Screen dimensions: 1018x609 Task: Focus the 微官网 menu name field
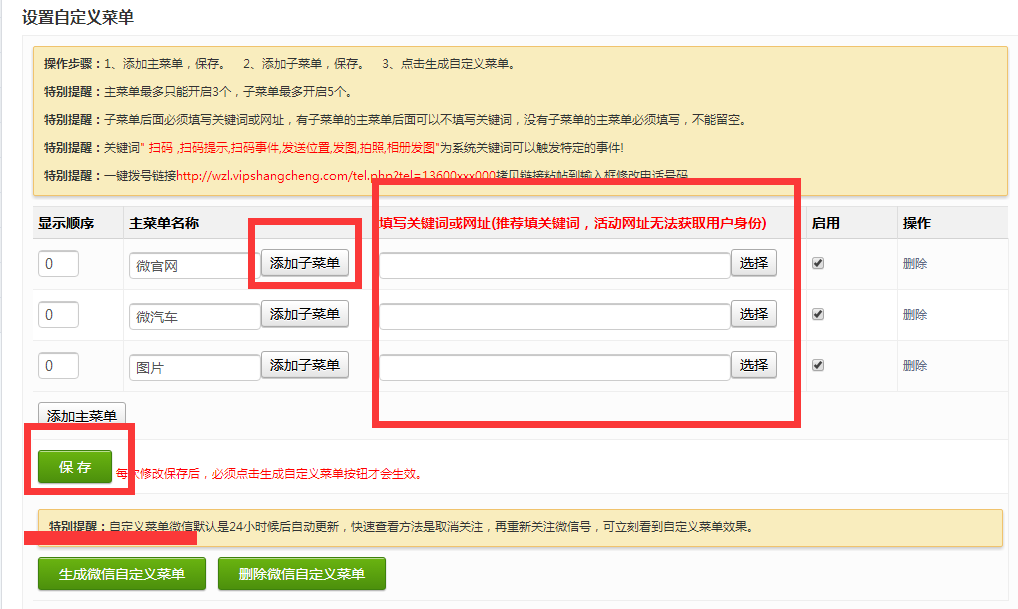click(x=194, y=266)
